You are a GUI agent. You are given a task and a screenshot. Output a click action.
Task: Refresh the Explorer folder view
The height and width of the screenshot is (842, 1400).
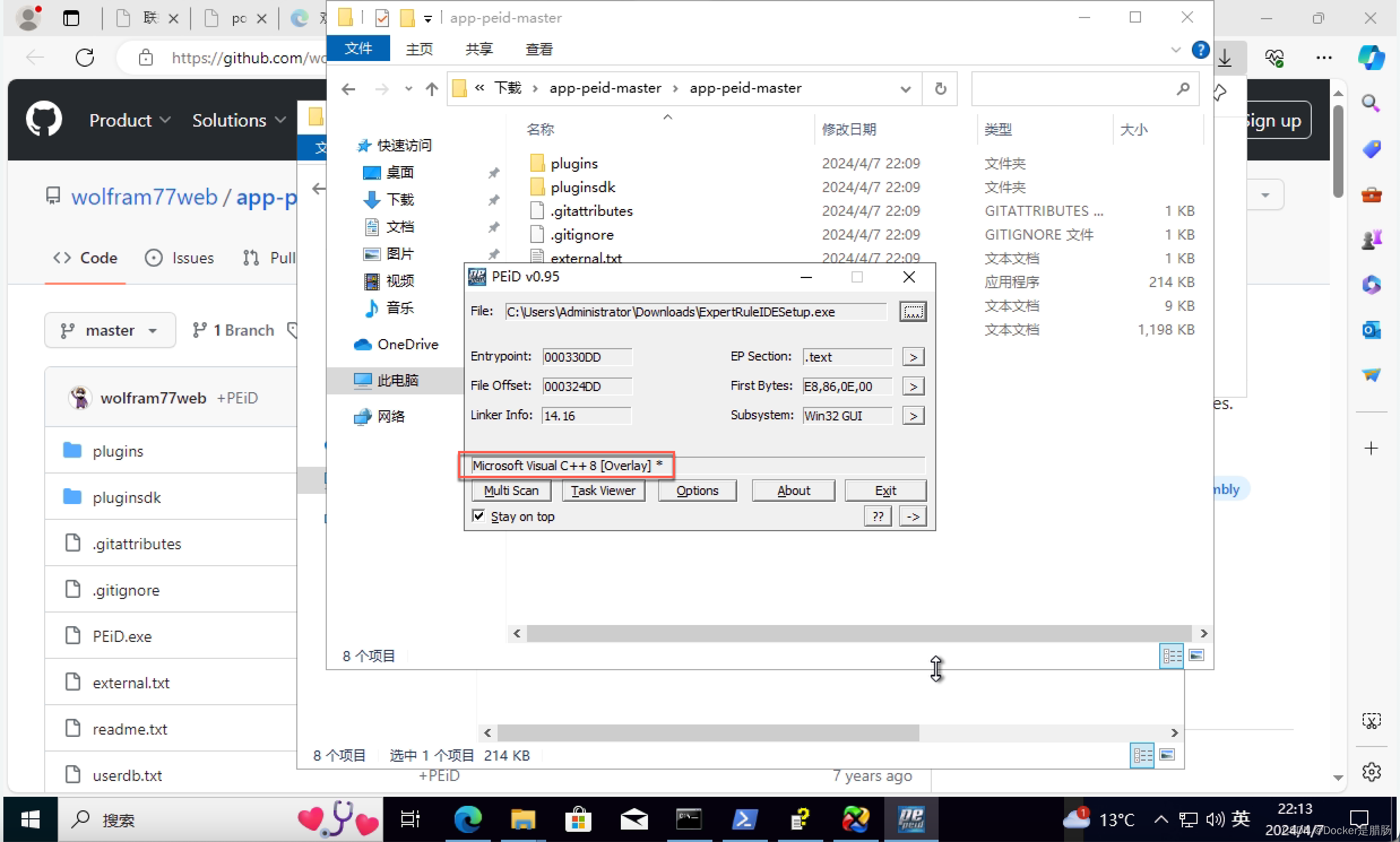point(940,89)
